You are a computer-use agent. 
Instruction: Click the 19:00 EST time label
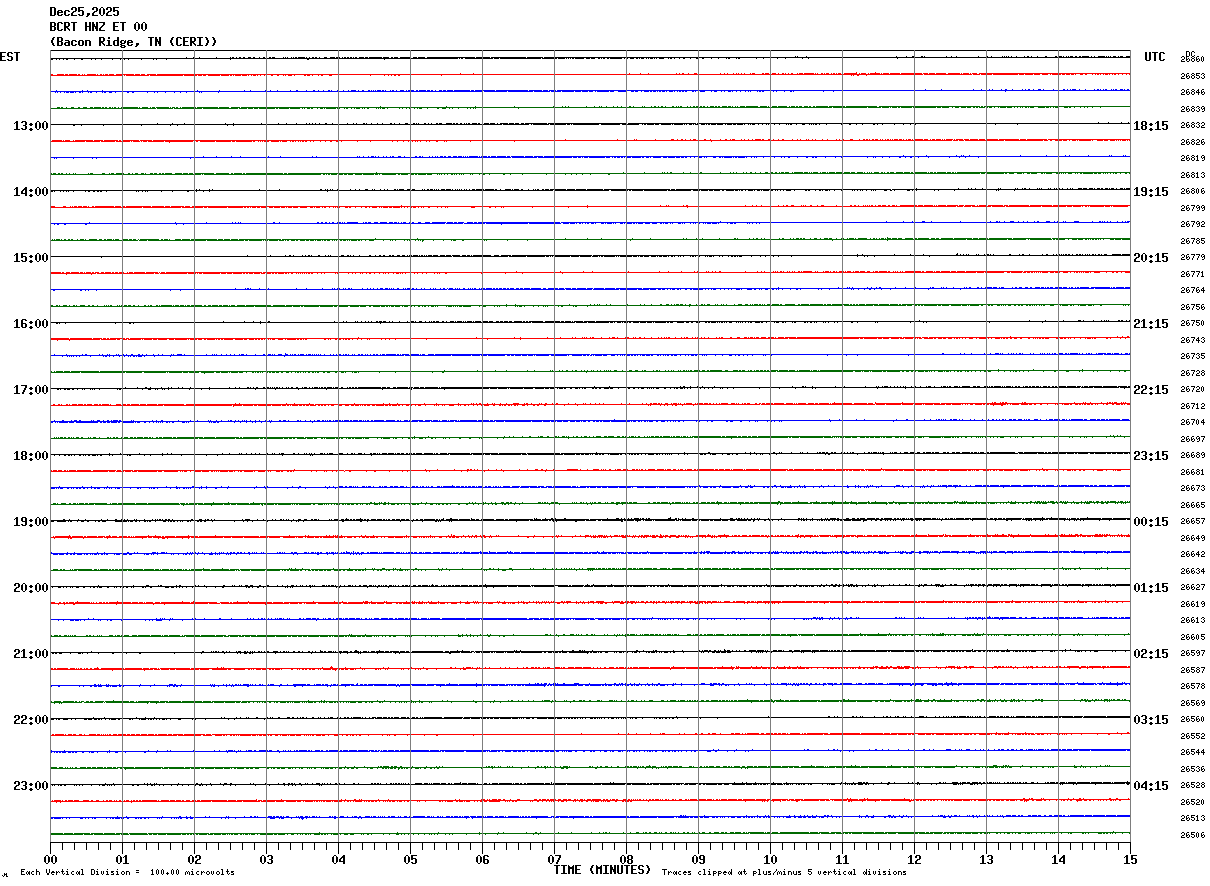pos(30,522)
